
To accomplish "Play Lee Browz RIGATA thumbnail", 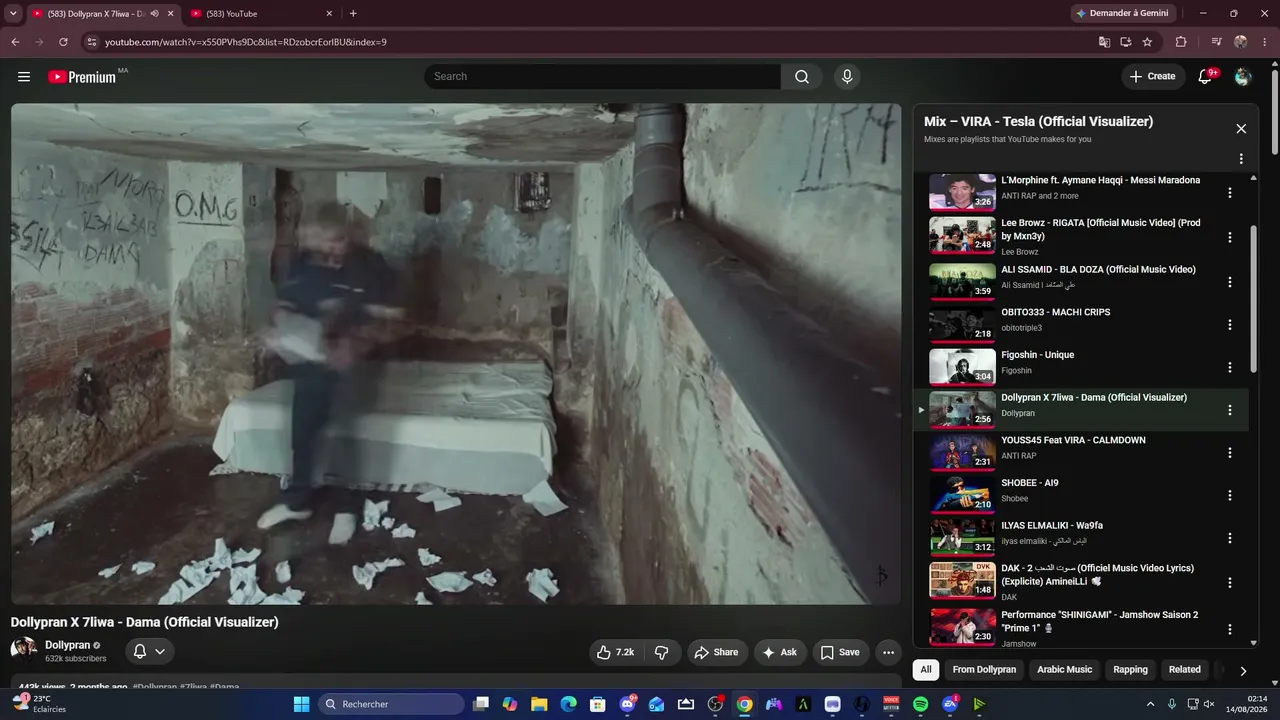I will tap(962, 235).
